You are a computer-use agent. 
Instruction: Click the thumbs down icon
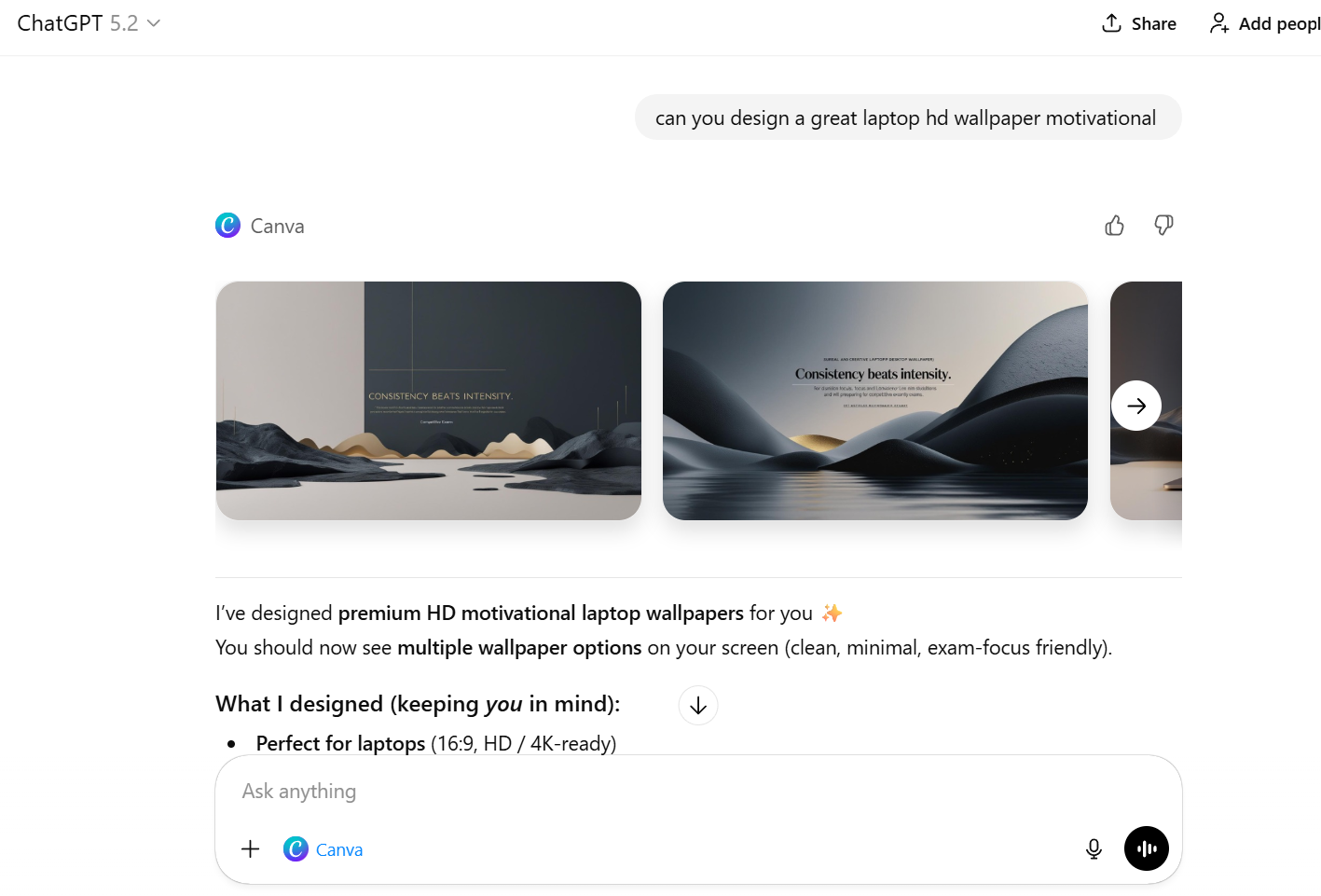(x=1163, y=226)
